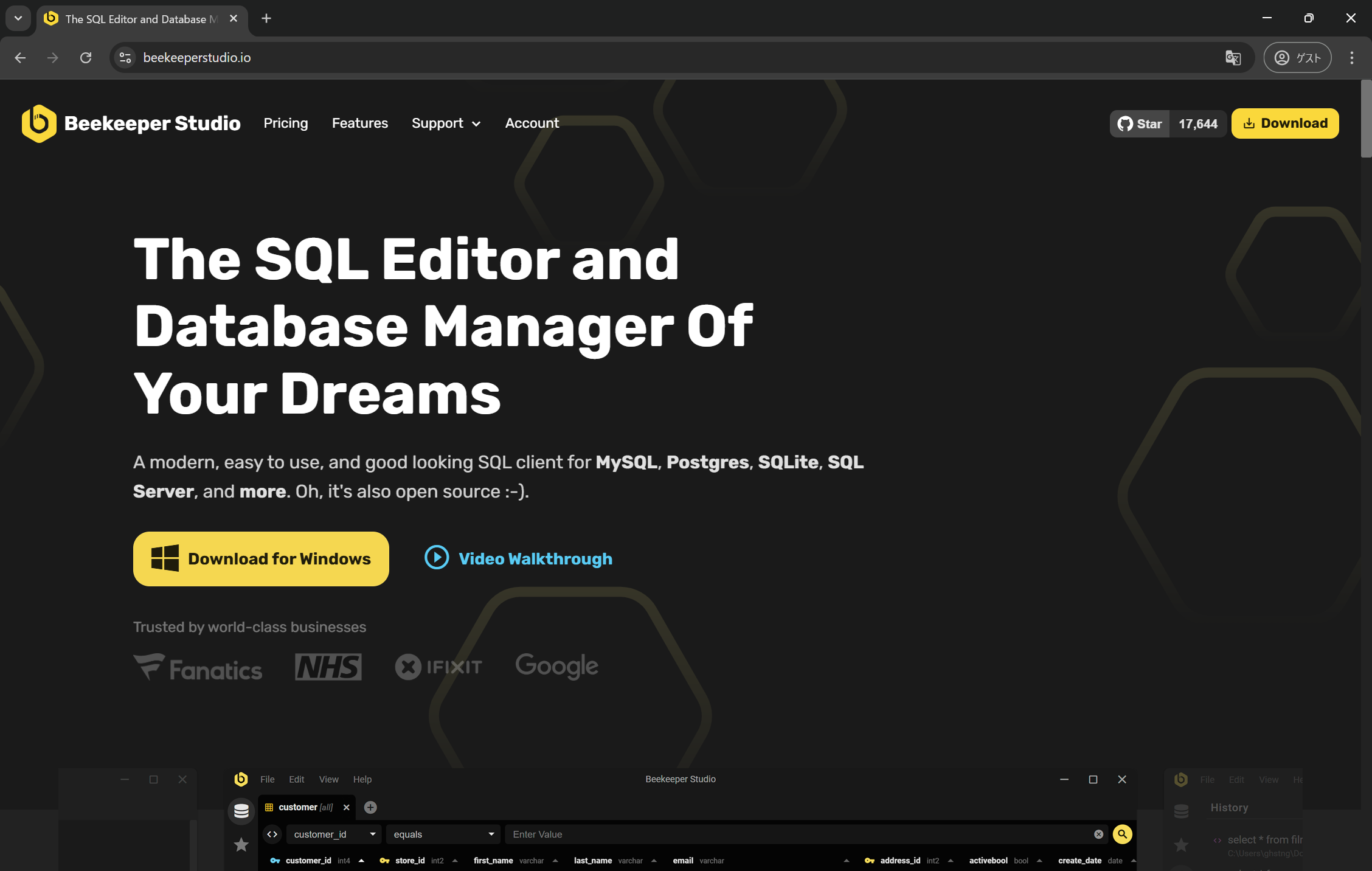Expand the Support dropdown menu

pyautogui.click(x=446, y=123)
